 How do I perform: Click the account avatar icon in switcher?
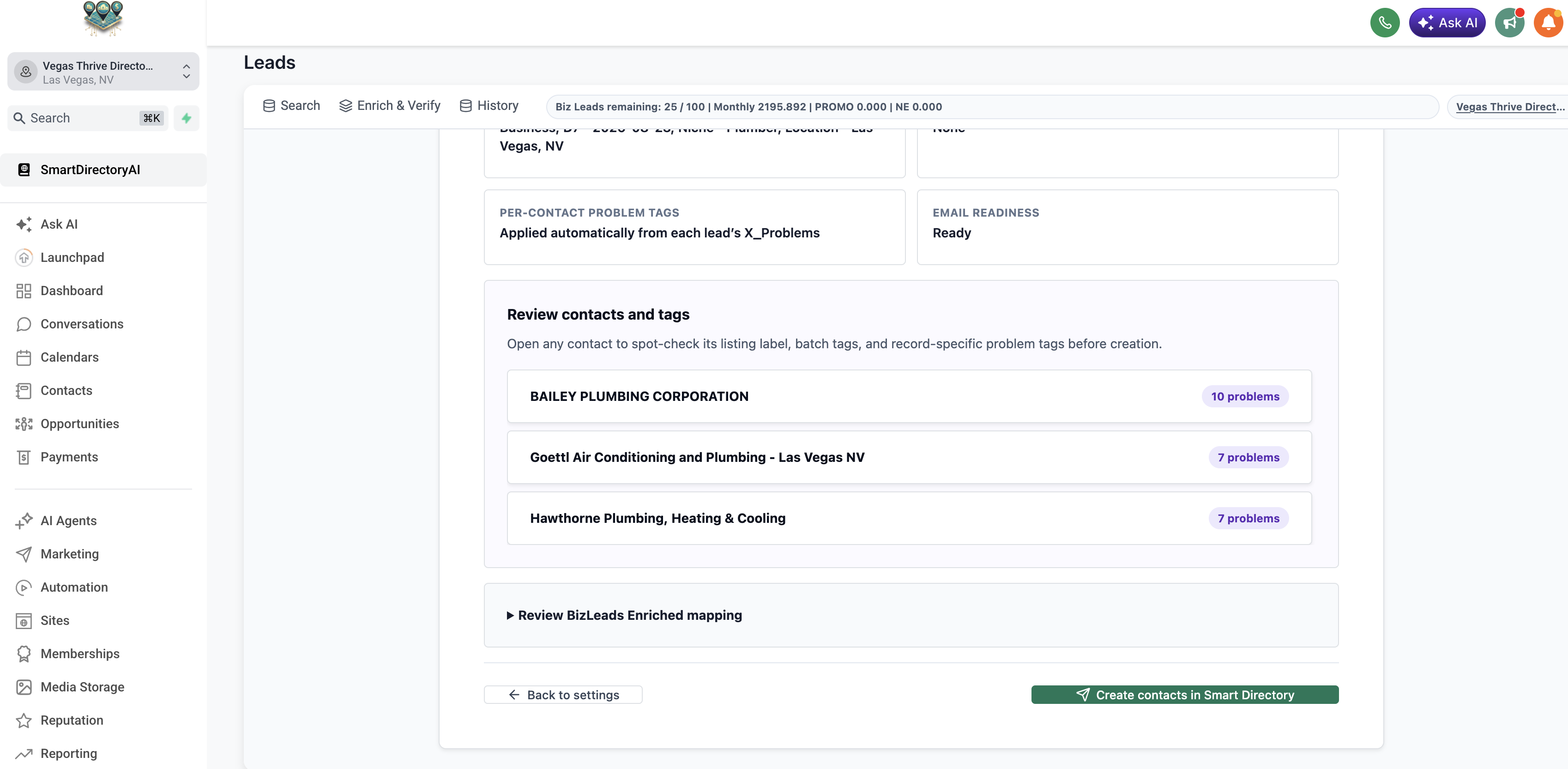(25, 72)
